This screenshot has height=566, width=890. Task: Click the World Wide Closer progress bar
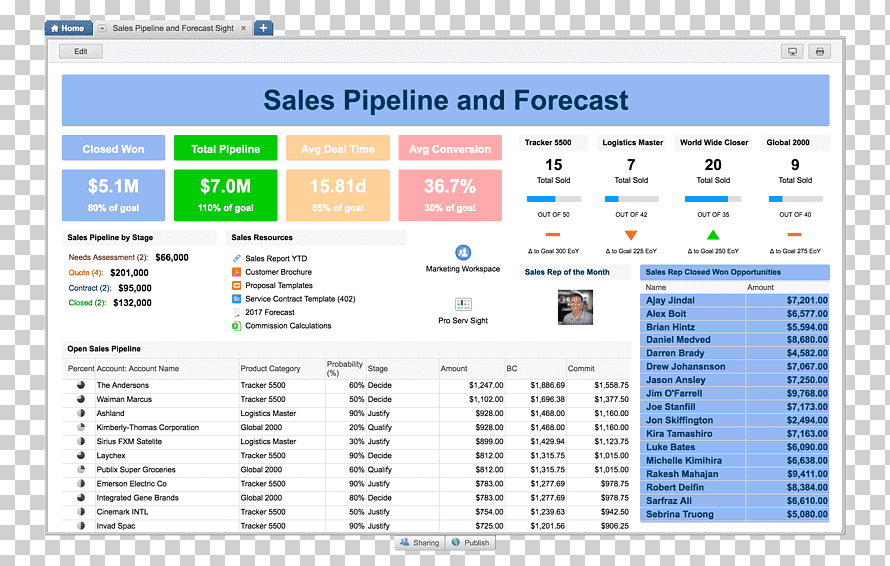713,199
